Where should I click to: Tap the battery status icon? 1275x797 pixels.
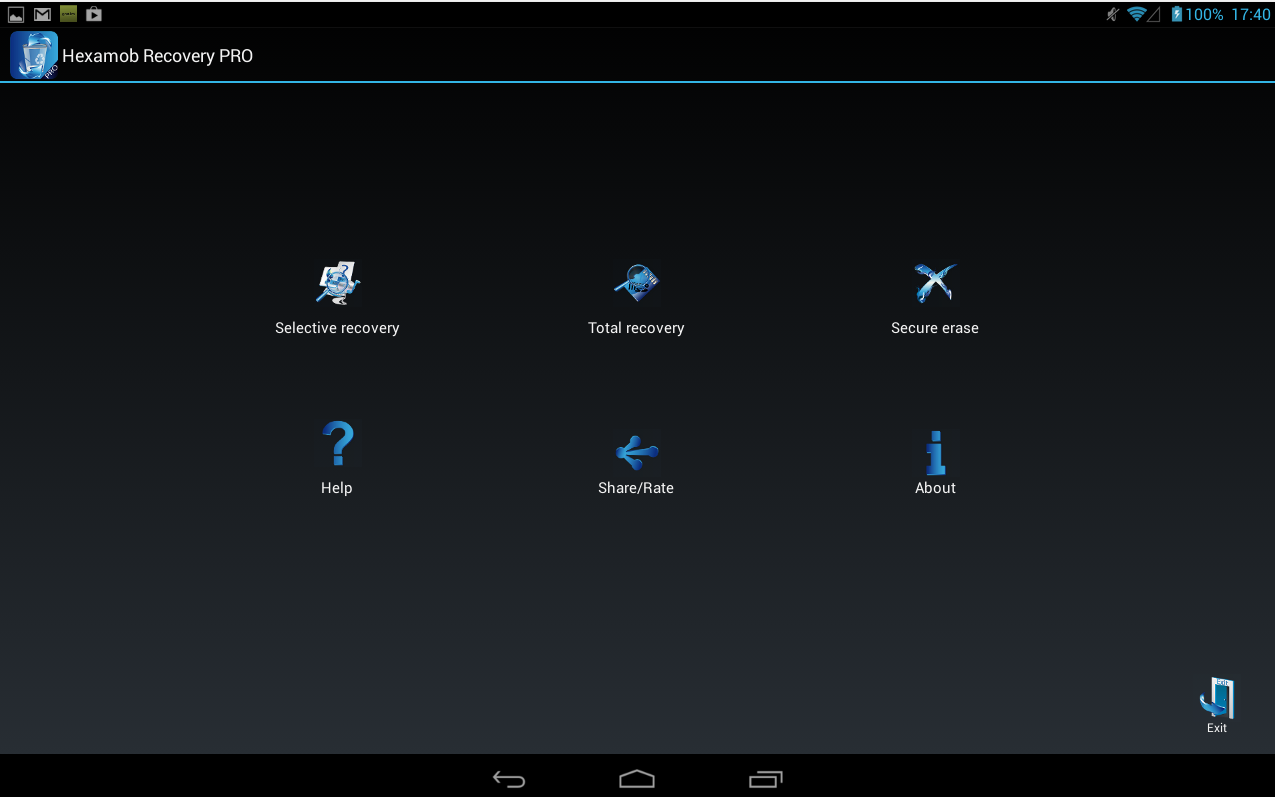click(1177, 14)
